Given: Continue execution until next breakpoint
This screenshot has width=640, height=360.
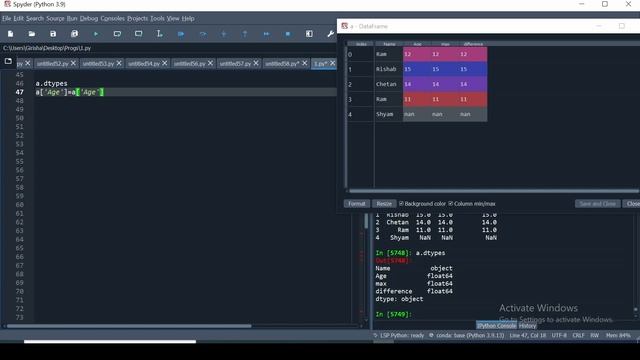Looking at the screenshot, I should [267, 34].
